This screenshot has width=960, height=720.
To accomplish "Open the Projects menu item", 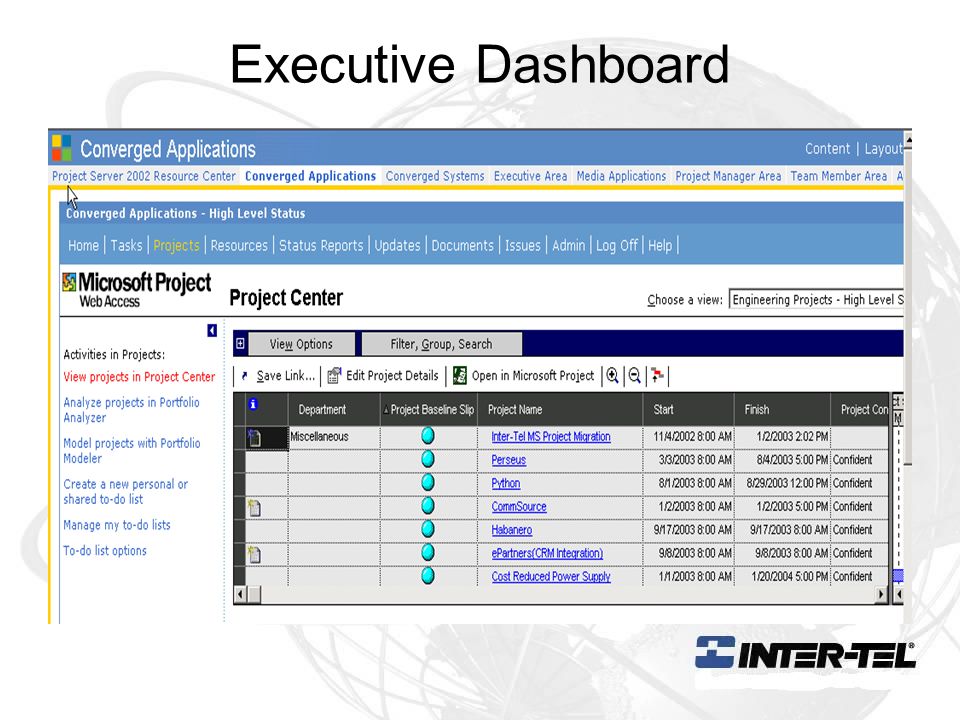I will click(x=176, y=246).
